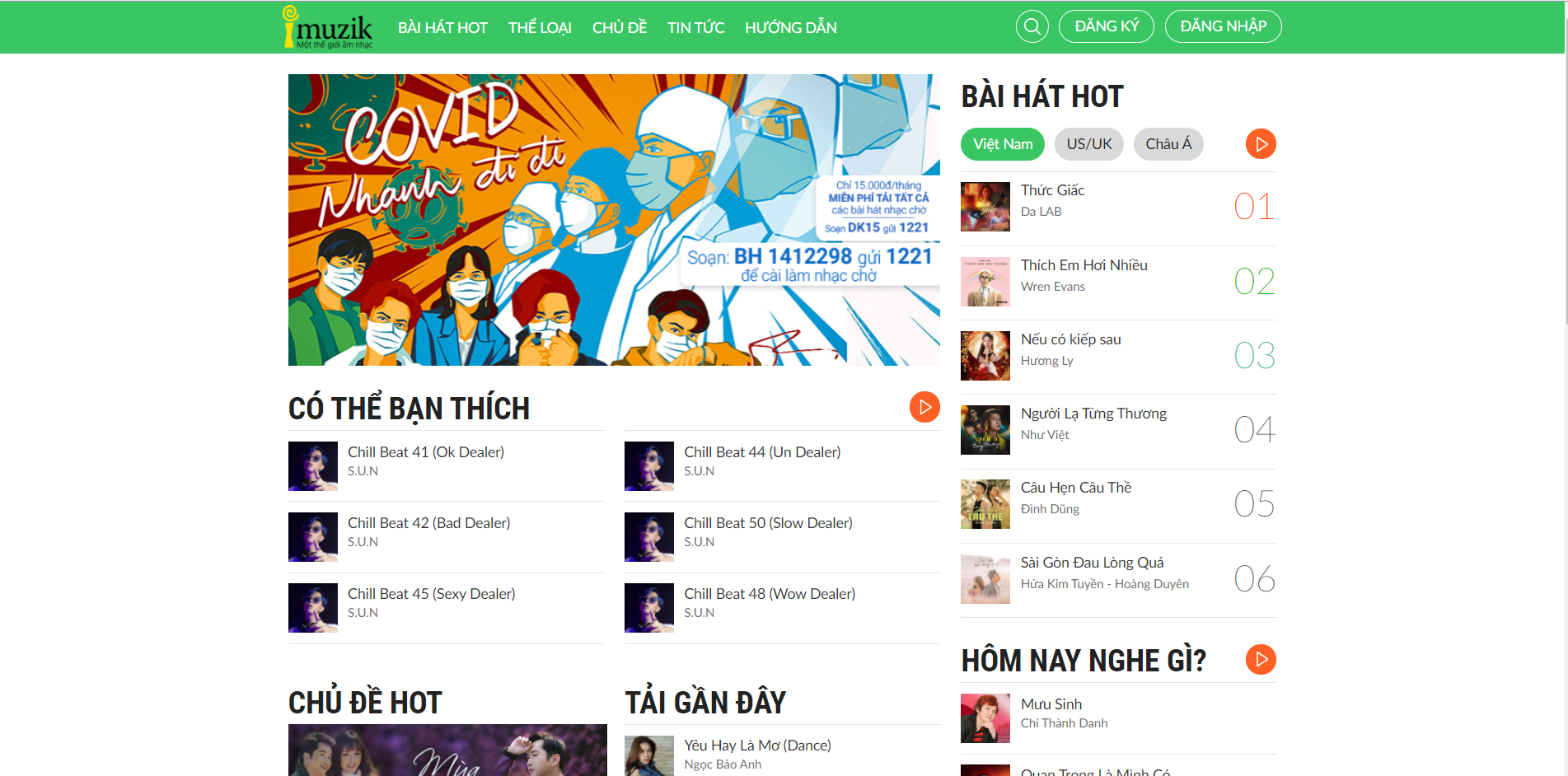The width and height of the screenshot is (1568, 776).
Task: Click the Đăng Ký button
Action: (1106, 26)
